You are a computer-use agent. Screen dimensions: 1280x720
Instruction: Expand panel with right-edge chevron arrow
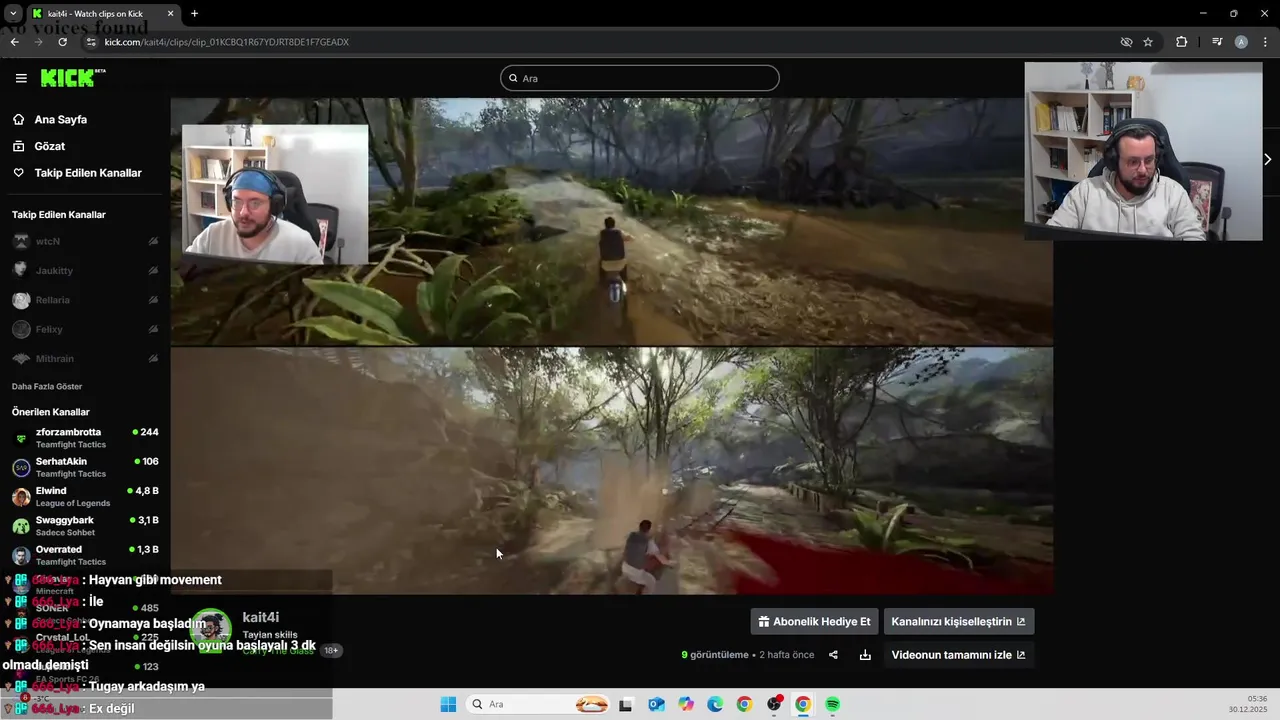coord(1267,159)
